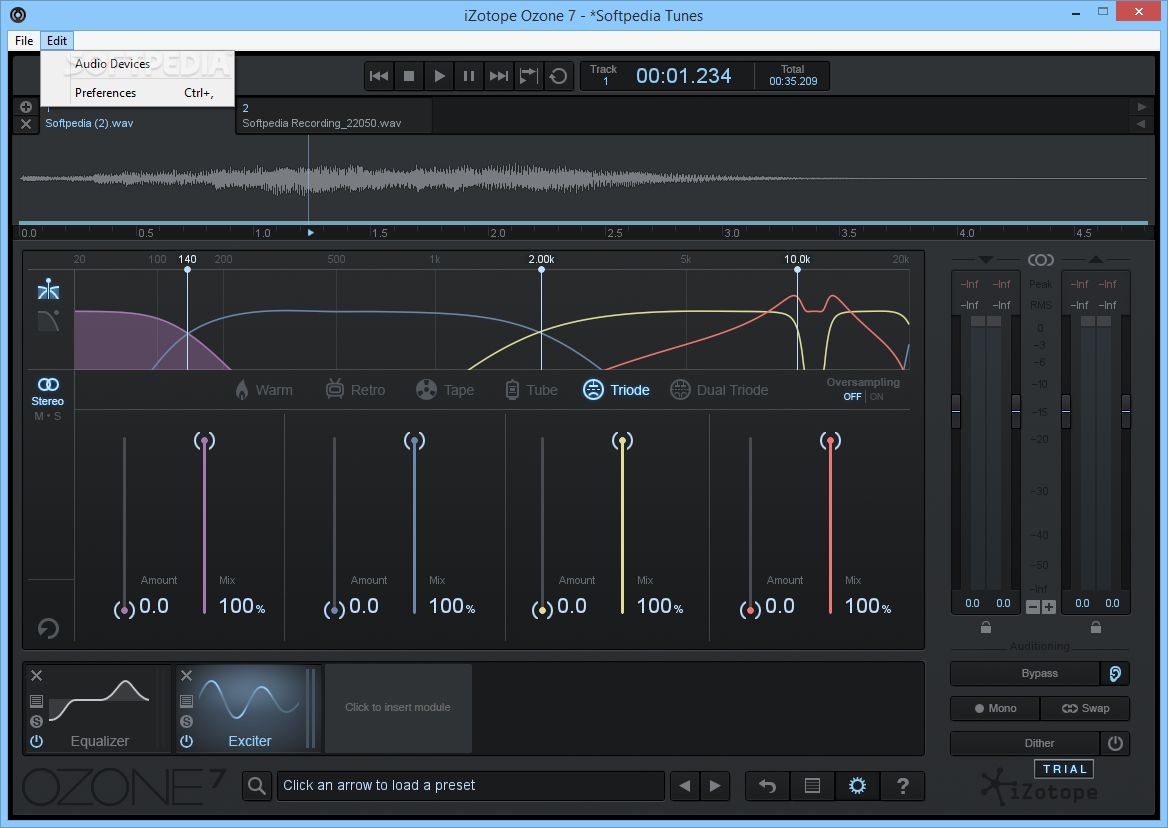The width and height of the screenshot is (1168, 828).
Task: Enable Mono output
Action: click(x=995, y=708)
